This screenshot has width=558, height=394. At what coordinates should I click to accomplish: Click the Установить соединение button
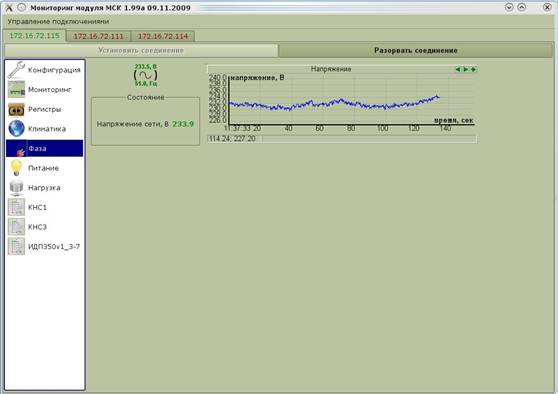click(x=141, y=51)
